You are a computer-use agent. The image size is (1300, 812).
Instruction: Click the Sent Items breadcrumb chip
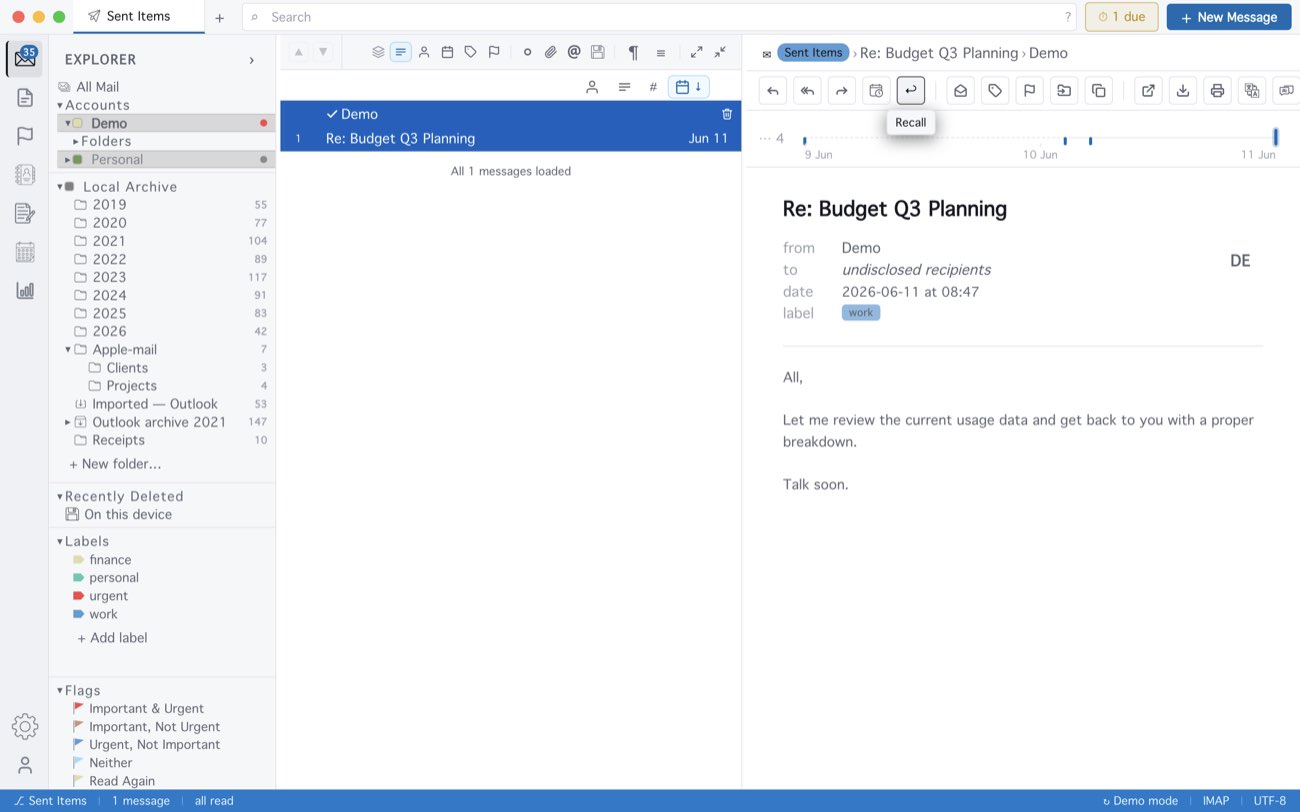click(813, 53)
